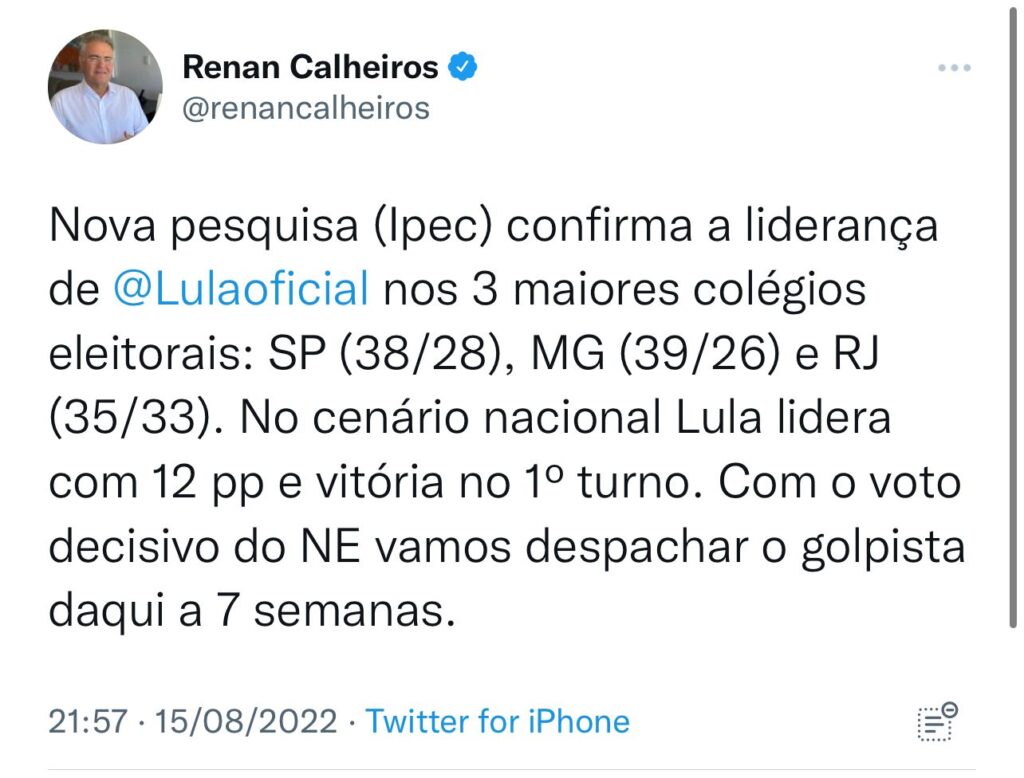Open Renan Calheiros profile picture

pyautogui.click(x=104, y=86)
